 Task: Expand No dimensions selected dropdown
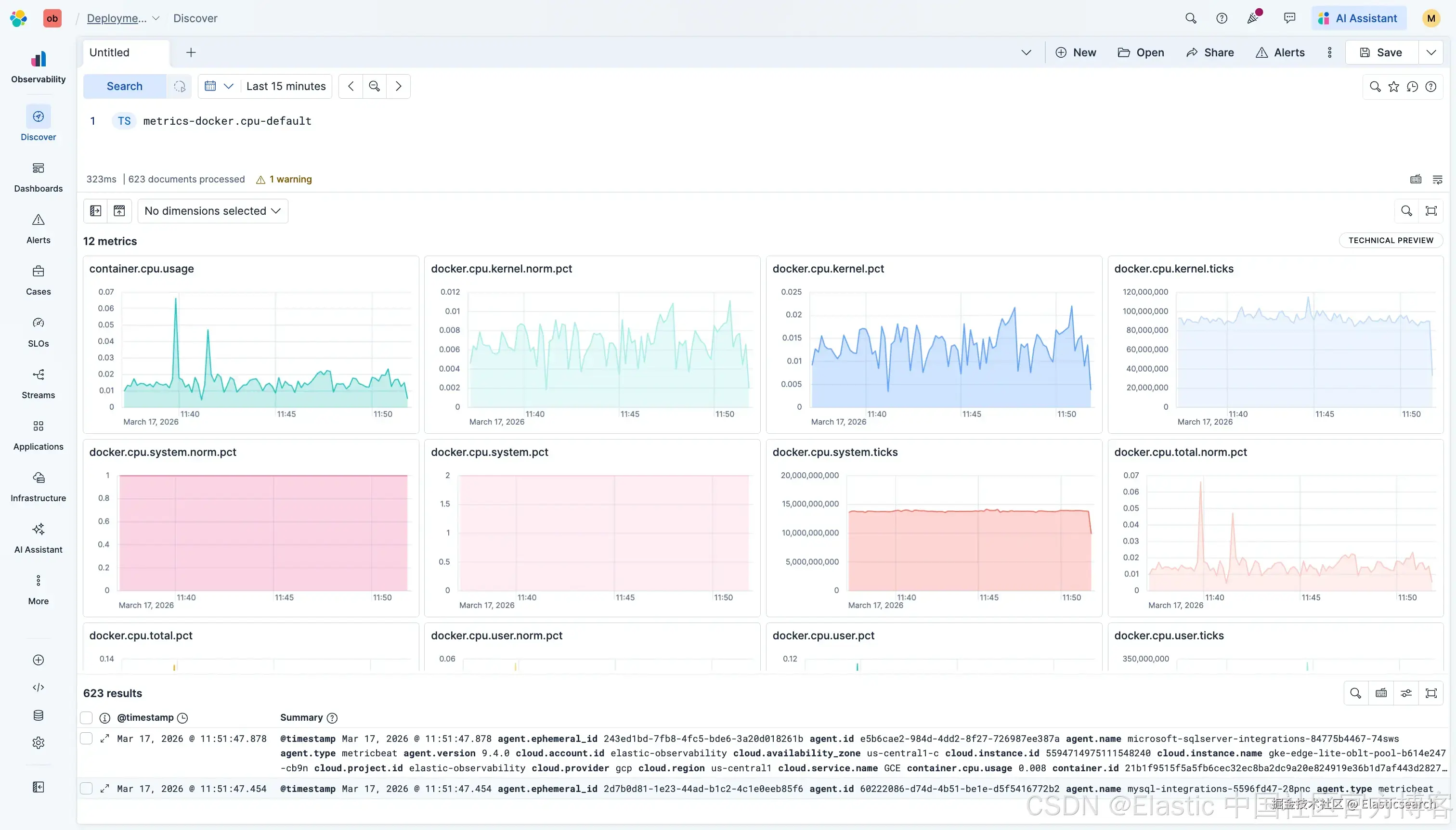[x=213, y=211]
